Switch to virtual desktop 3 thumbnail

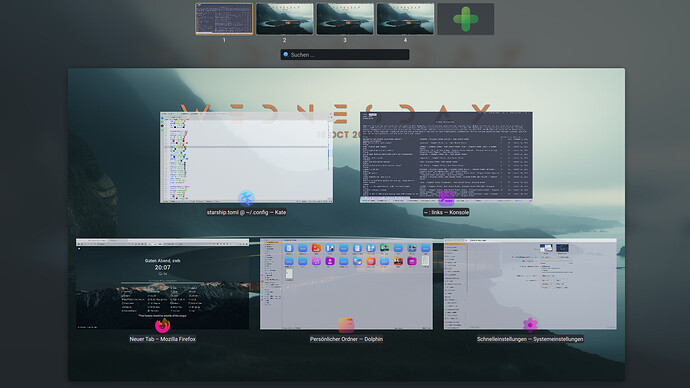point(345,19)
